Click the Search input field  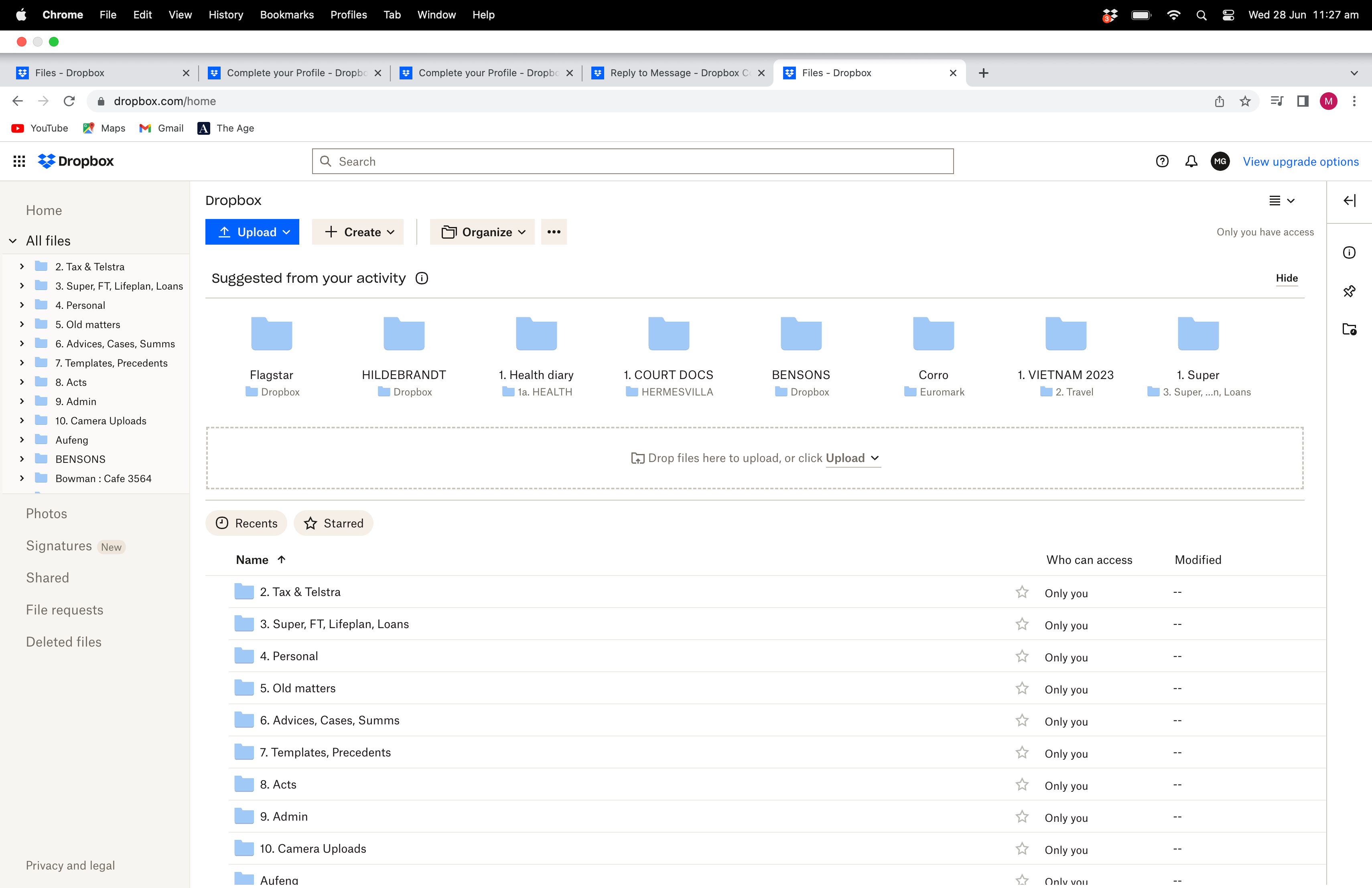click(632, 161)
